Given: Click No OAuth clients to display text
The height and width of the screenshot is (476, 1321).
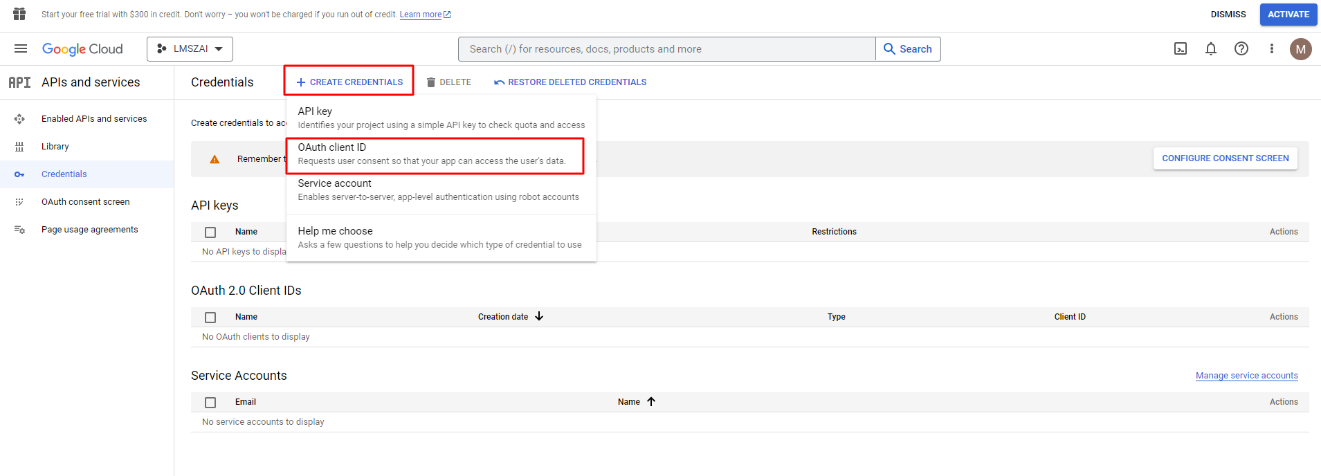Looking at the screenshot, I should tap(256, 337).
